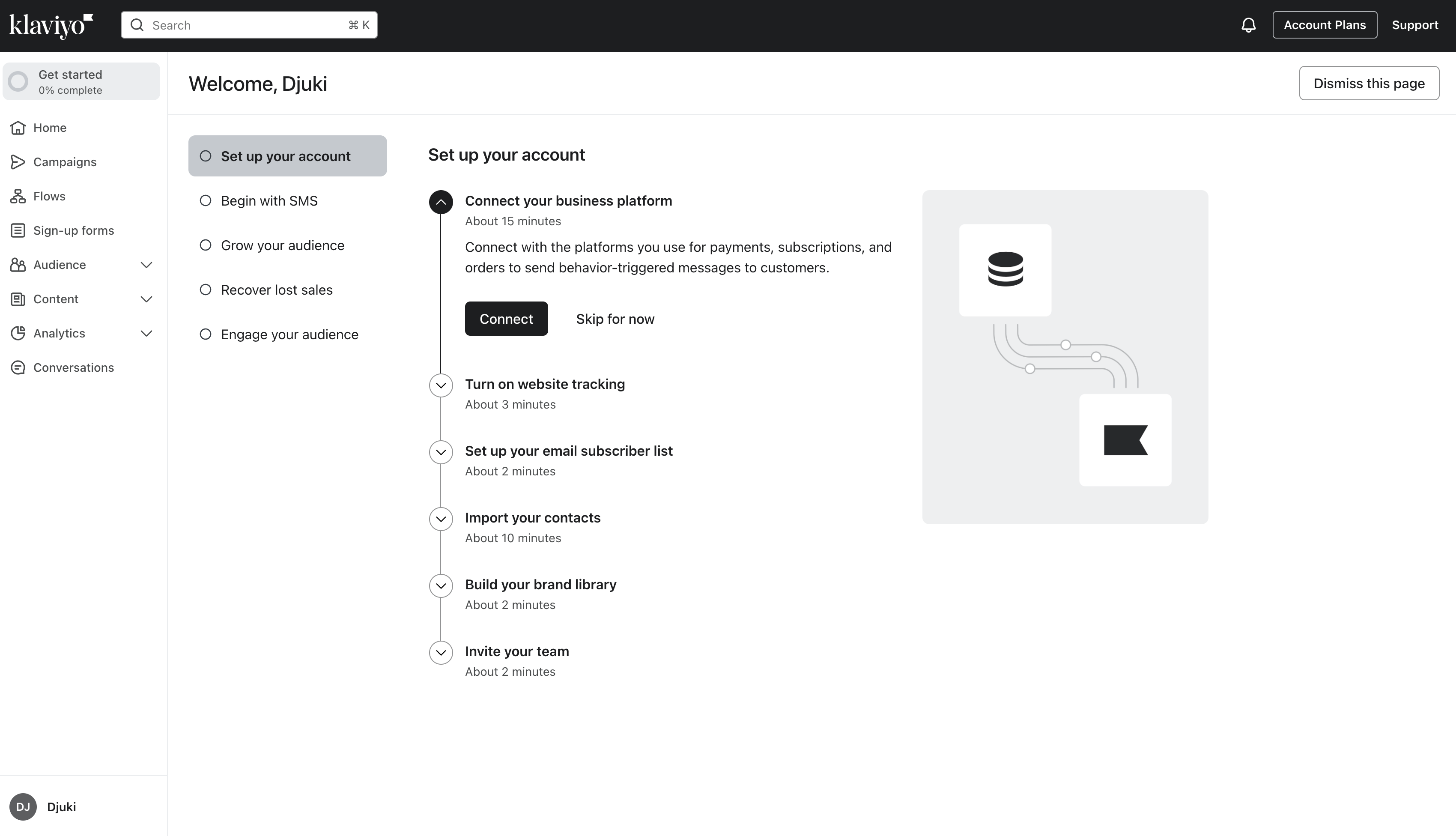Open Conversations chat bubble icon
Image resolution: width=1456 pixels, height=836 pixels.
(x=18, y=367)
